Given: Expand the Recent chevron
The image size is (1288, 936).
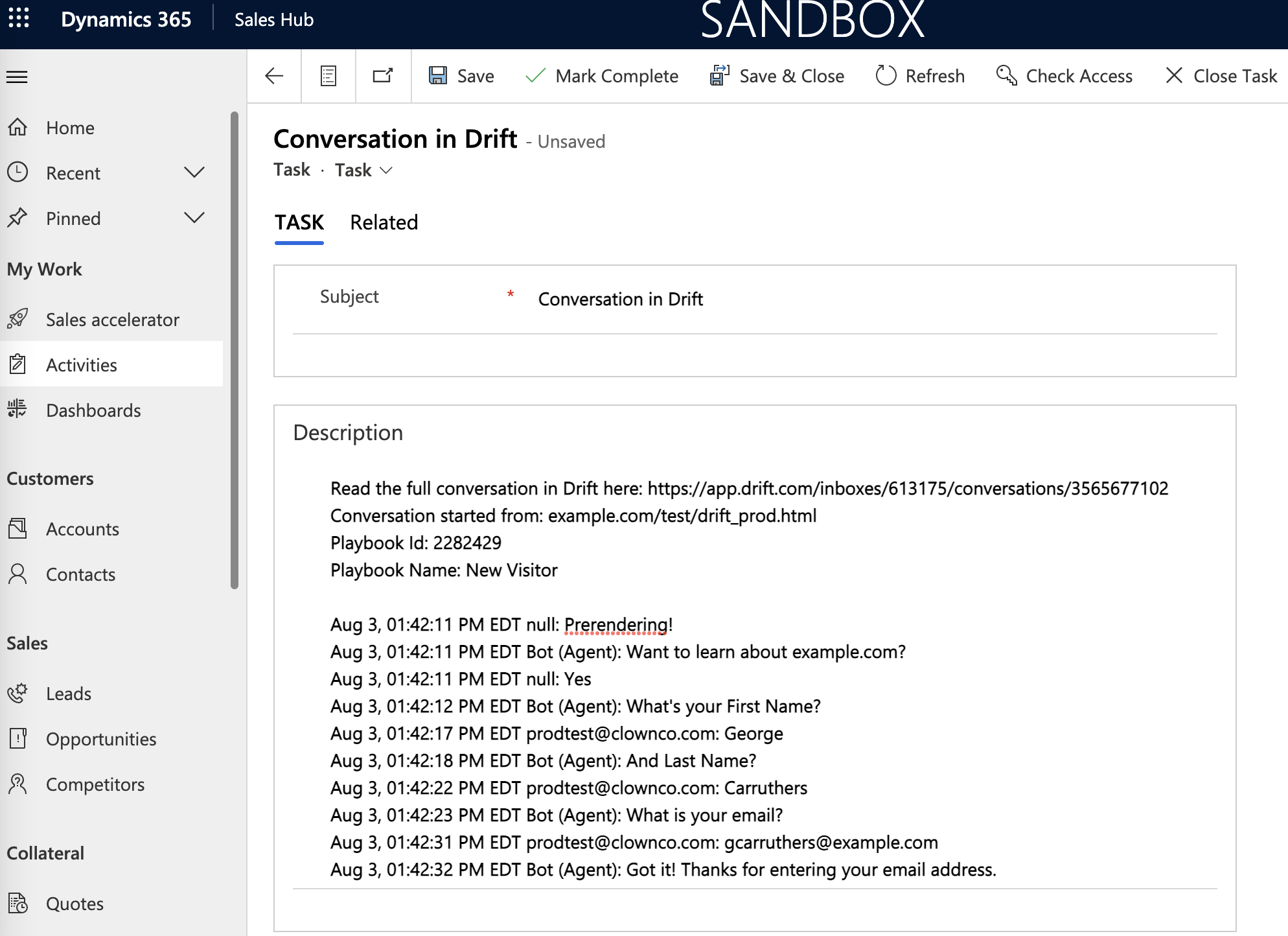Looking at the screenshot, I should pos(194,172).
